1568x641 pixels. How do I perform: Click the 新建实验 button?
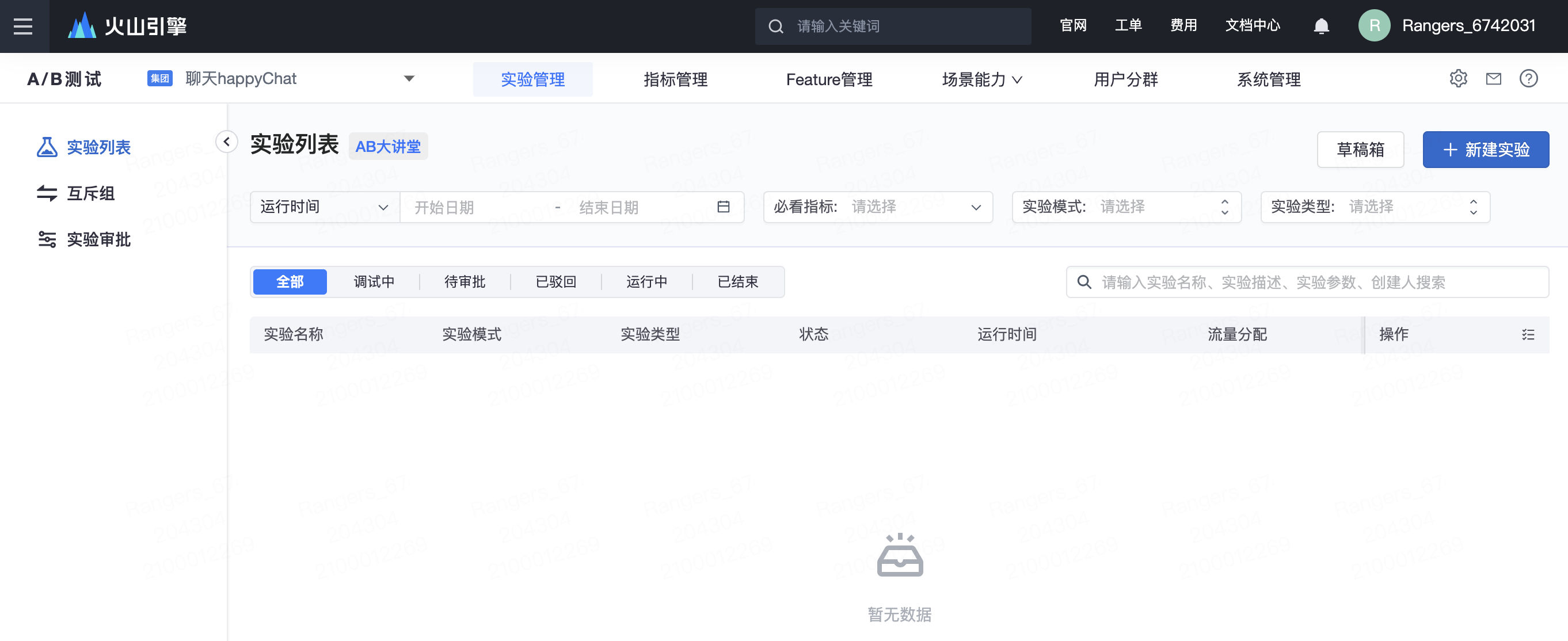pyautogui.click(x=1485, y=150)
